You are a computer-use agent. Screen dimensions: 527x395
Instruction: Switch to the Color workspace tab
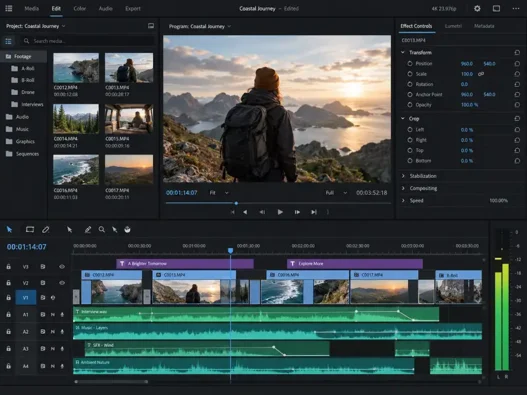point(80,9)
